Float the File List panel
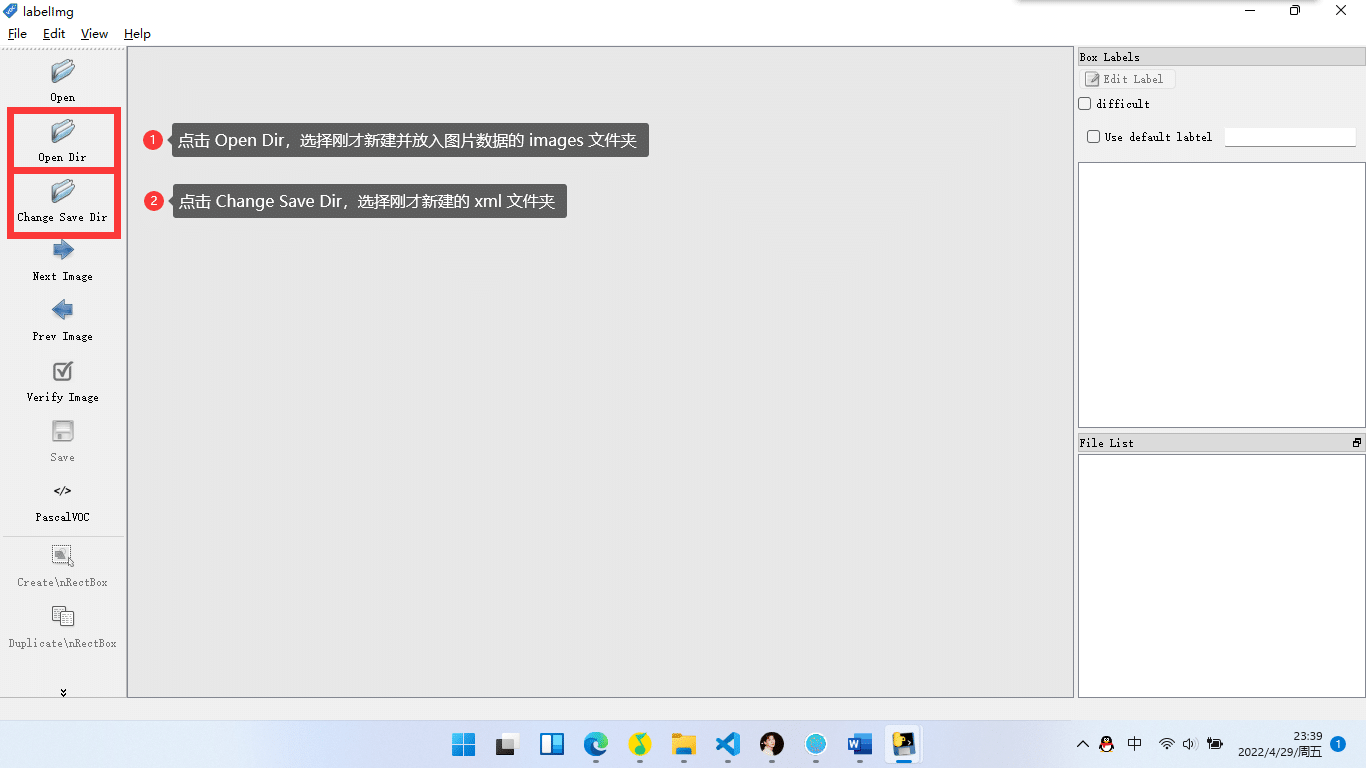Viewport: 1366px width, 768px height. click(x=1357, y=443)
